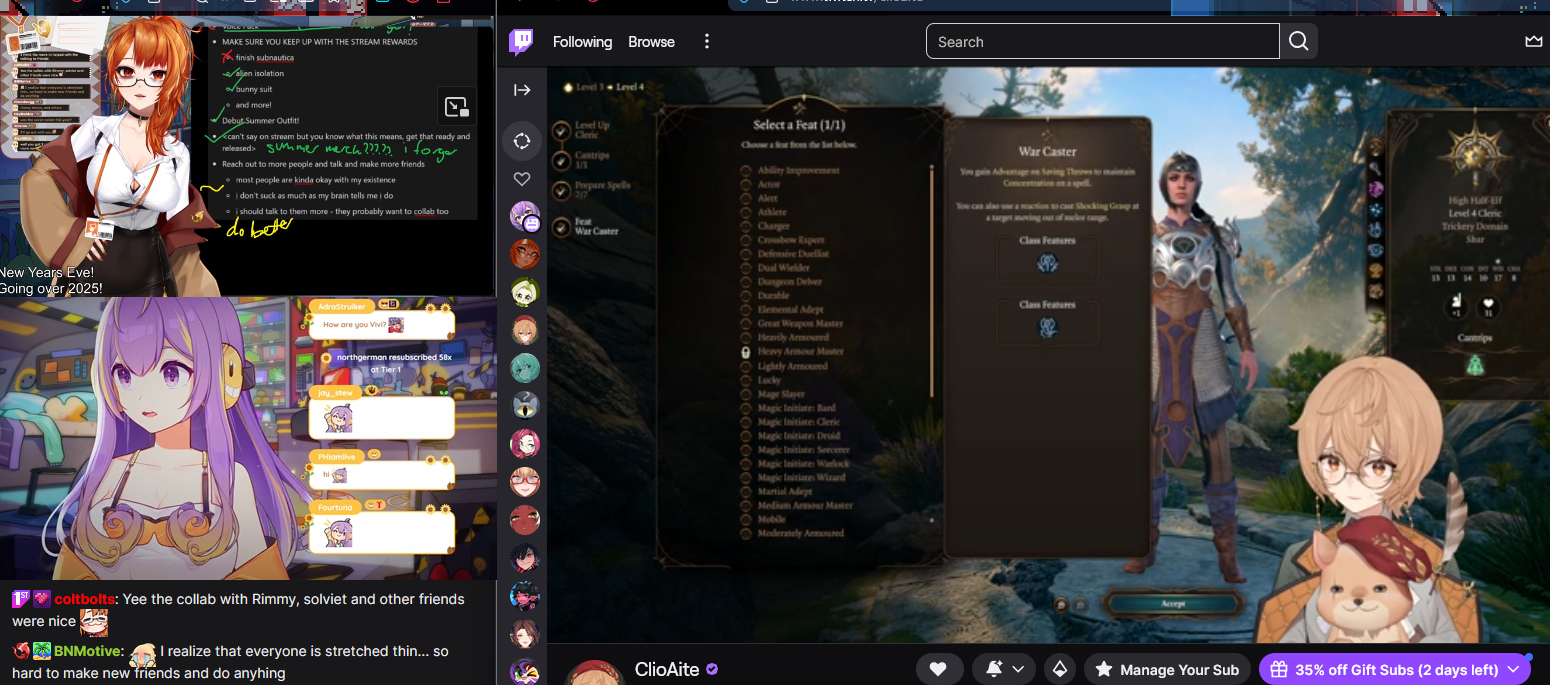This screenshot has height=685, width=1550.
Task: Select the Ability Improvement feat radio
Action: coord(746,171)
